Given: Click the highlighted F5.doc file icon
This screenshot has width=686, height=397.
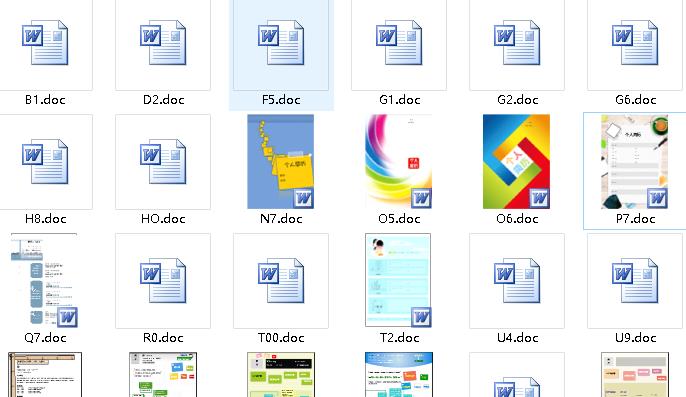Looking at the screenshot, I should [281, 42].
